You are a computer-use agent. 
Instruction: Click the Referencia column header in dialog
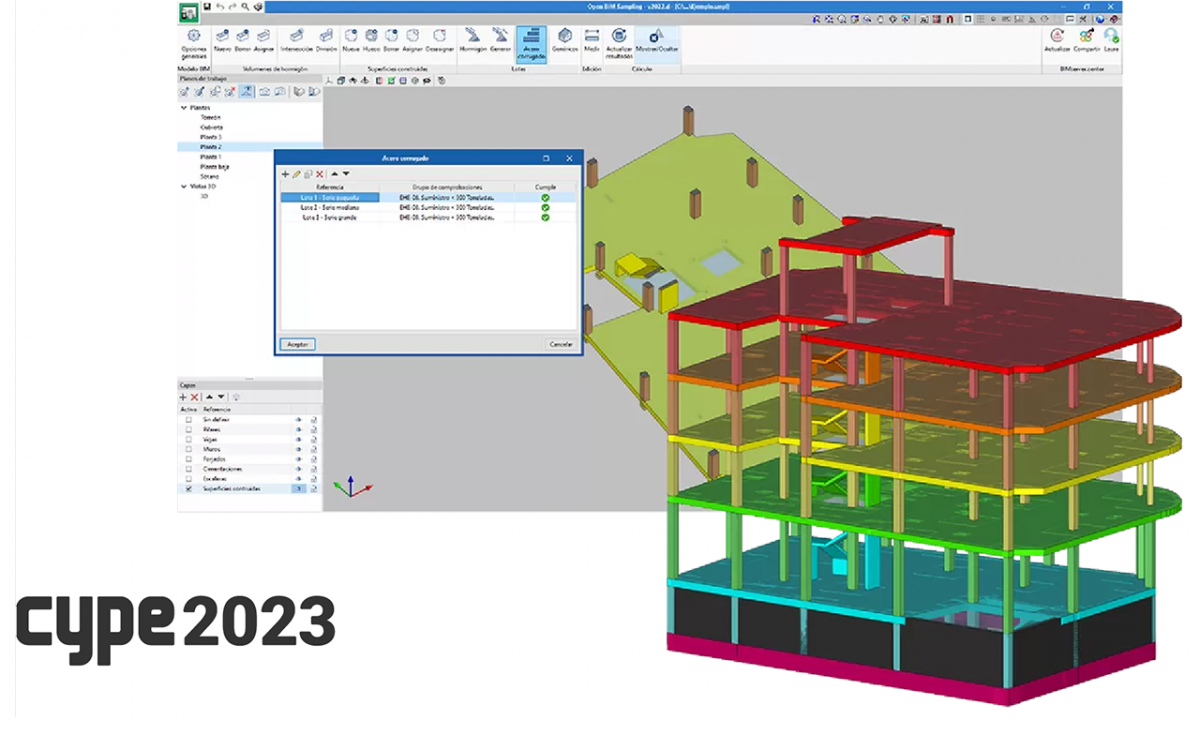click(329, 187)
